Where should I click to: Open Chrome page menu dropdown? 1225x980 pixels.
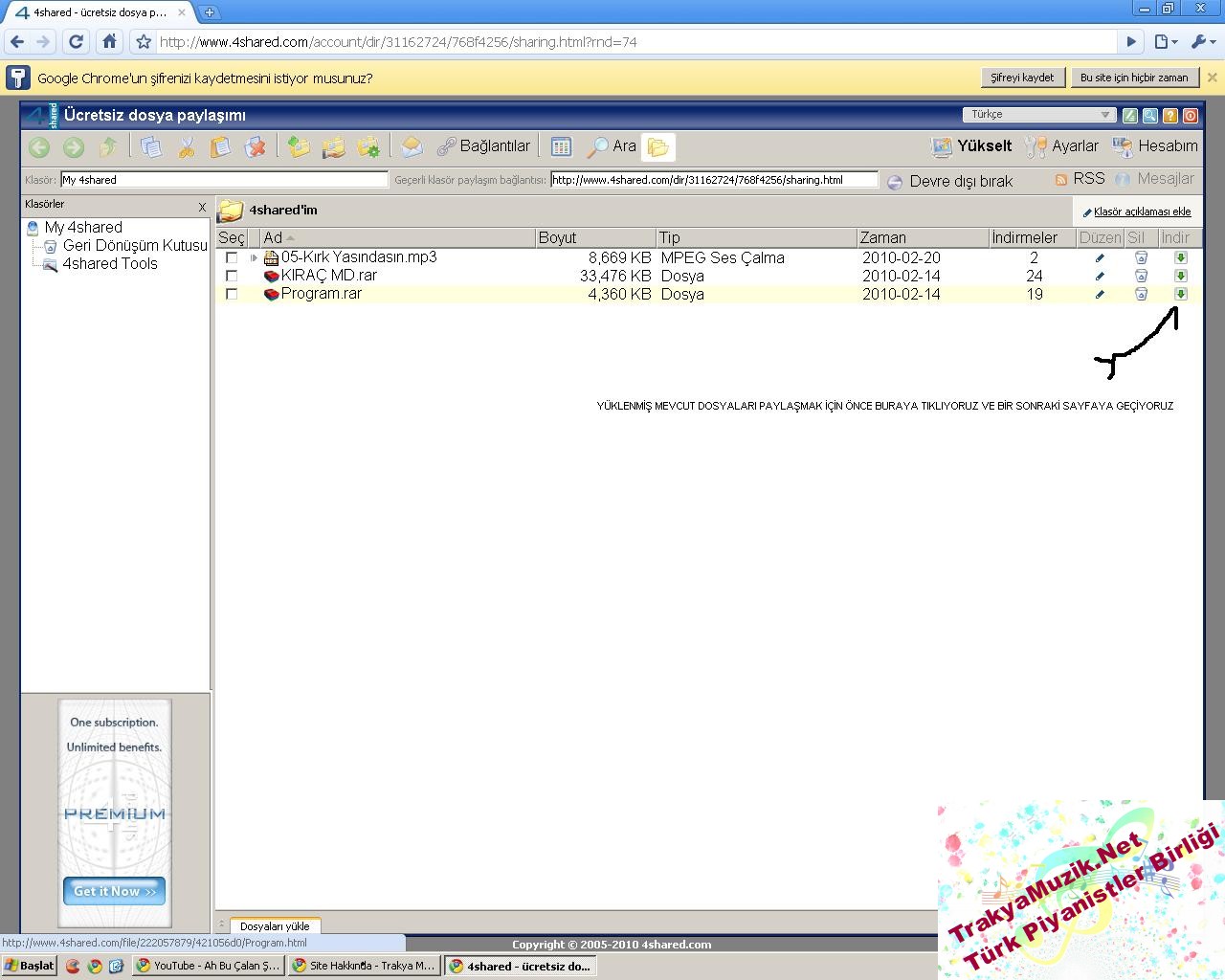(1165, 41)
